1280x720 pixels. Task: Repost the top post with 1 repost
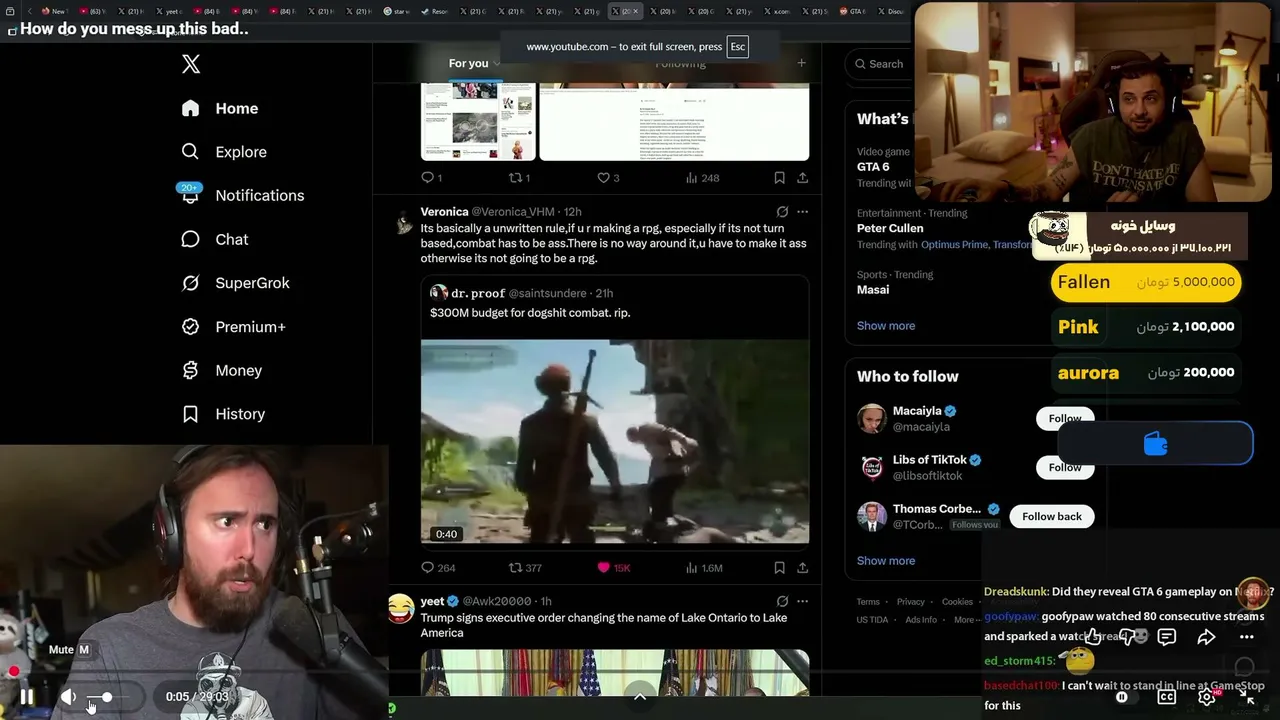pos(519,178)
